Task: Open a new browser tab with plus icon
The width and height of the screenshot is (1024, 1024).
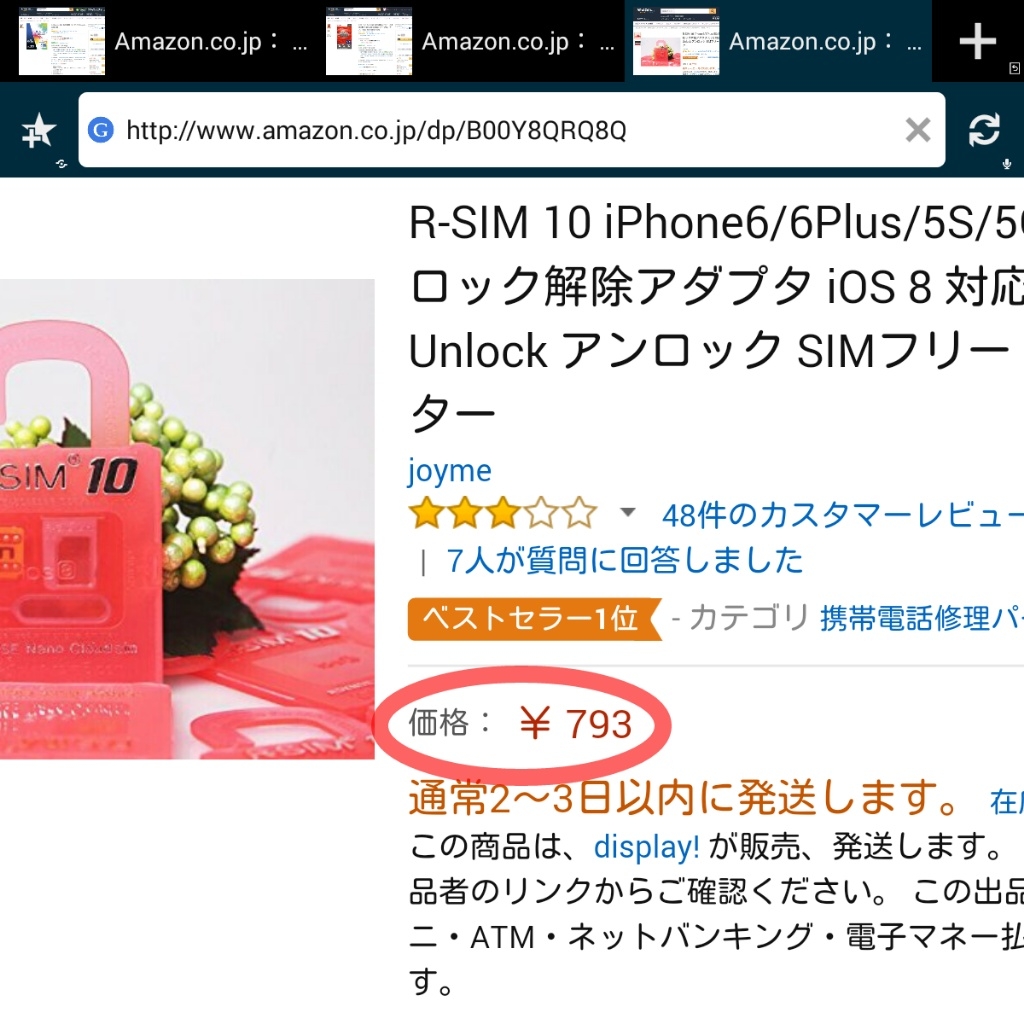Action: 977,40
